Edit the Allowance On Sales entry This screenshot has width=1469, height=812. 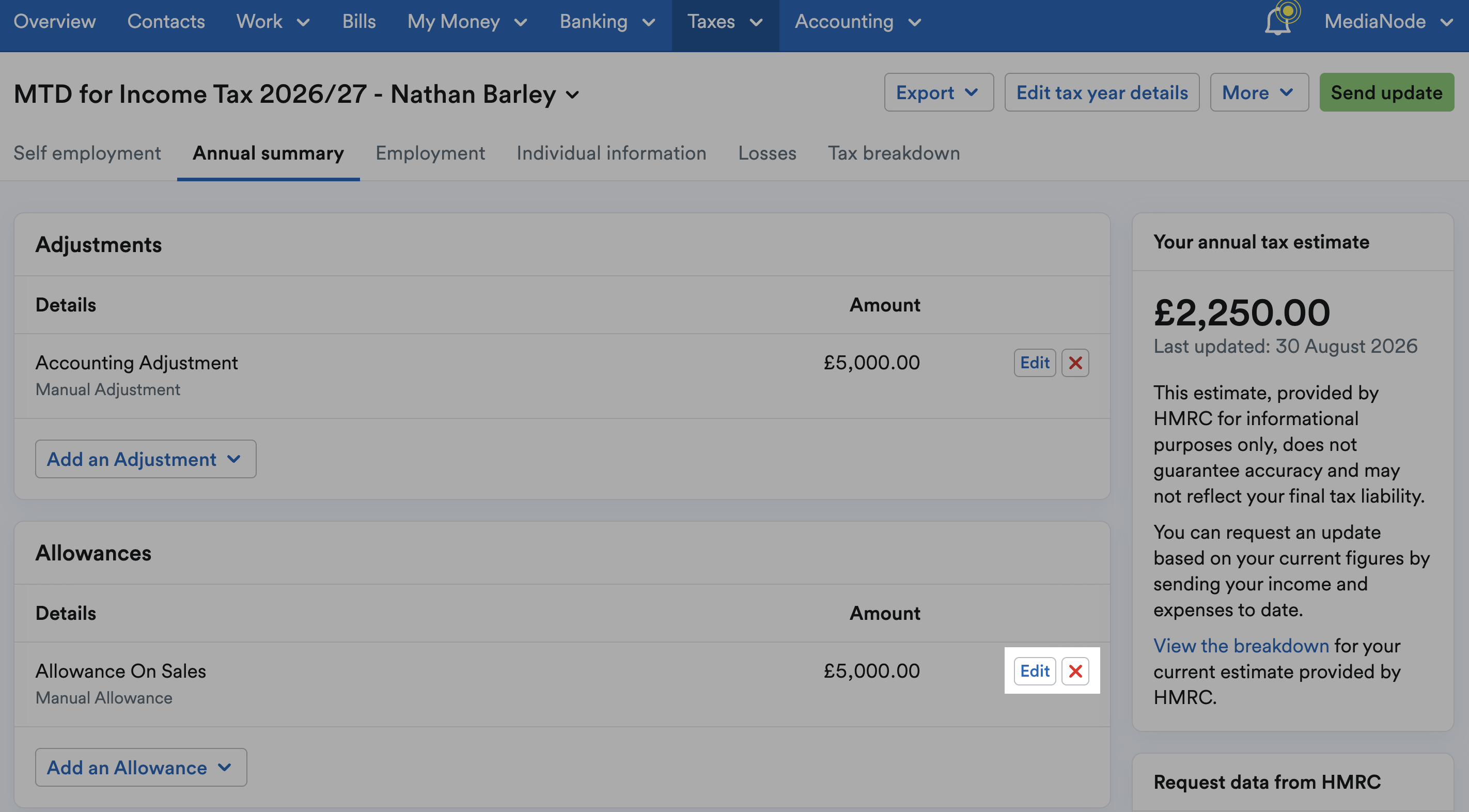pos(1035,671)
